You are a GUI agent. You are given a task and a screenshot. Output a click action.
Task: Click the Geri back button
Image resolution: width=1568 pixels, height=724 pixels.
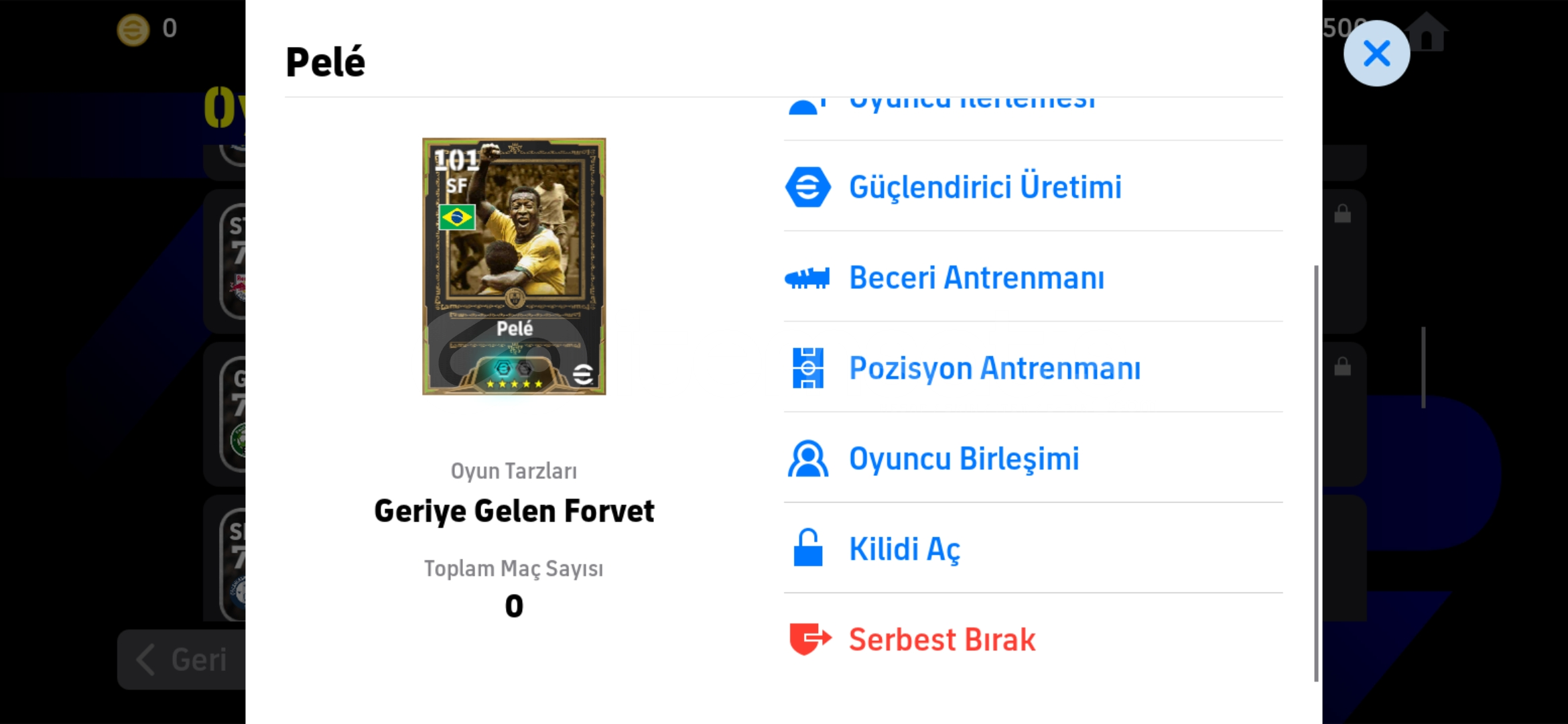tap(182, 660)
